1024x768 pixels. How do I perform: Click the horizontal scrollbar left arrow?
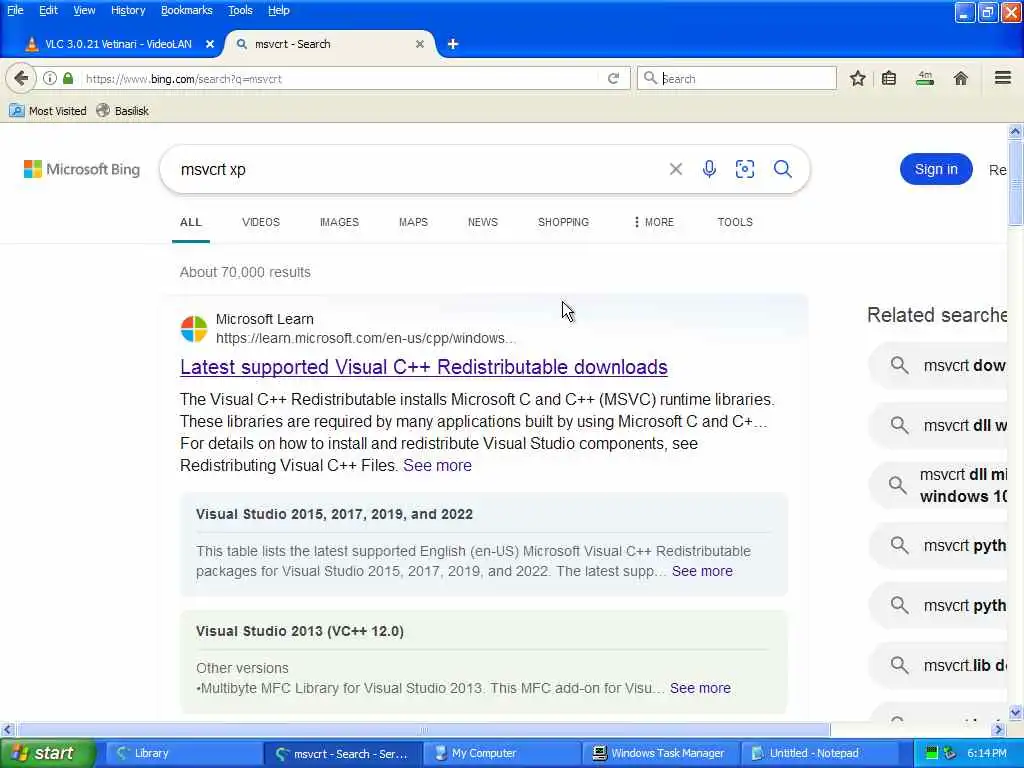7,730
